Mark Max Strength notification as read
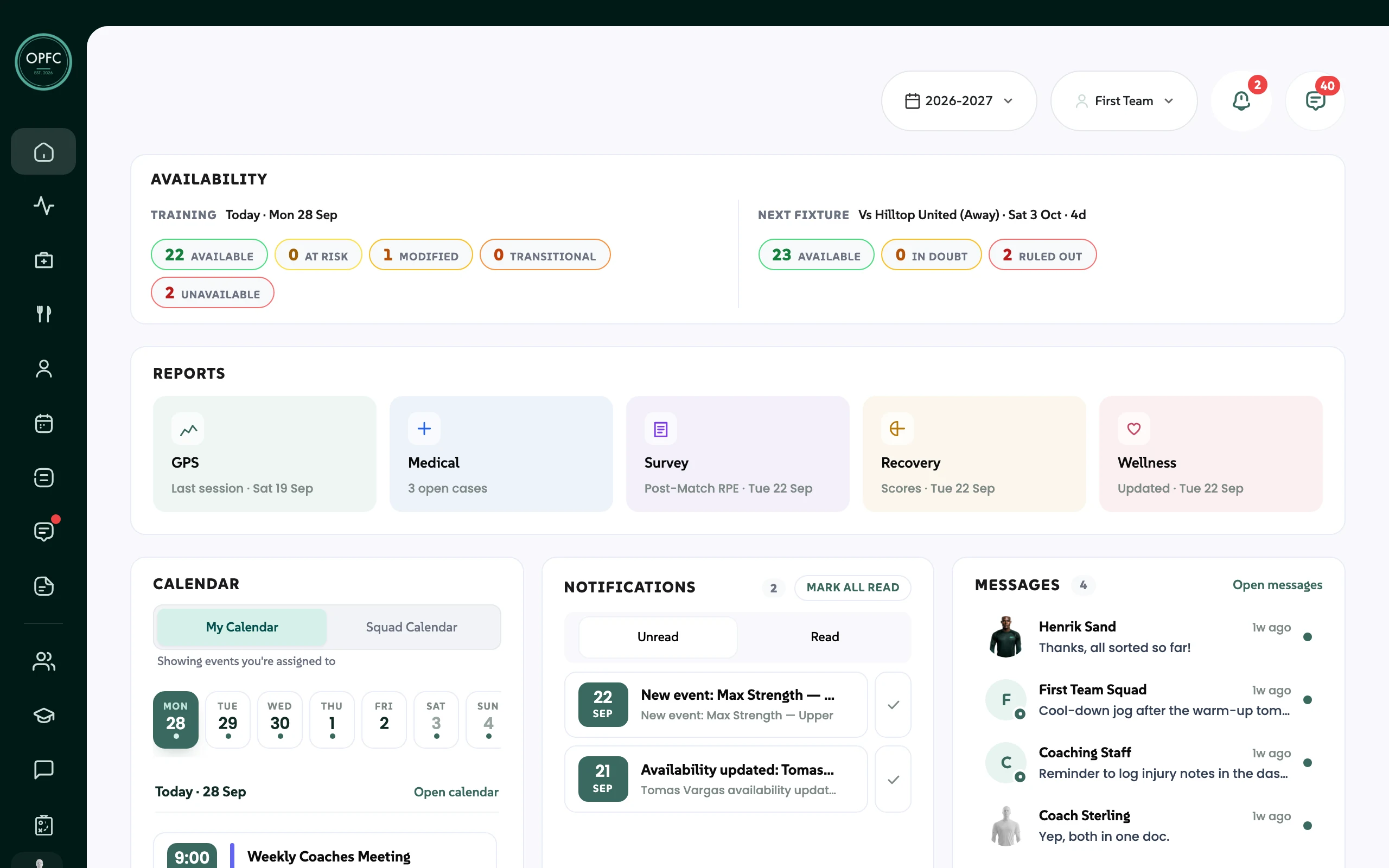Viewport: 1389px width, 868px height. coord(893,704)
